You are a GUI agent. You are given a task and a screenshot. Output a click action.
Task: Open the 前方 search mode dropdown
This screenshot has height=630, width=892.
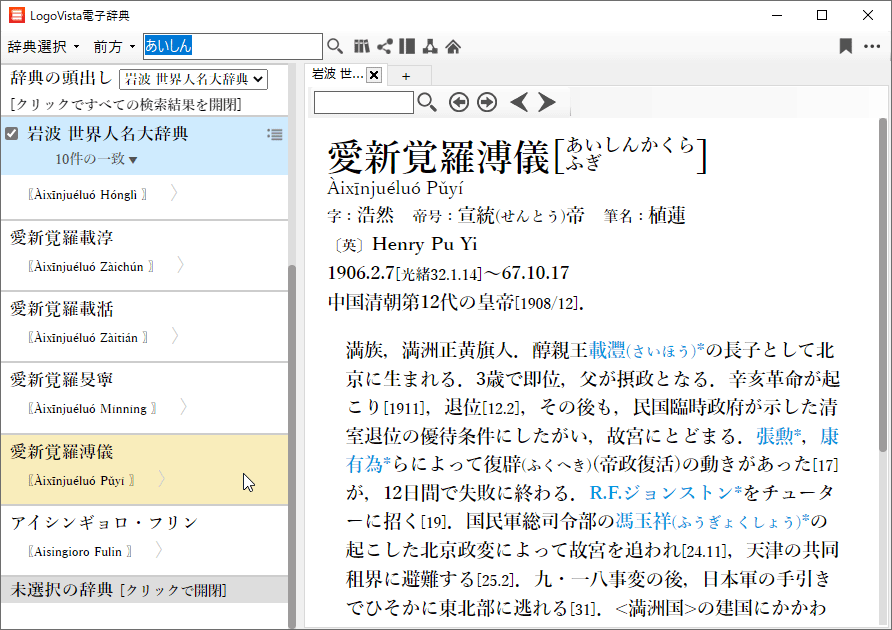(115, 47)
